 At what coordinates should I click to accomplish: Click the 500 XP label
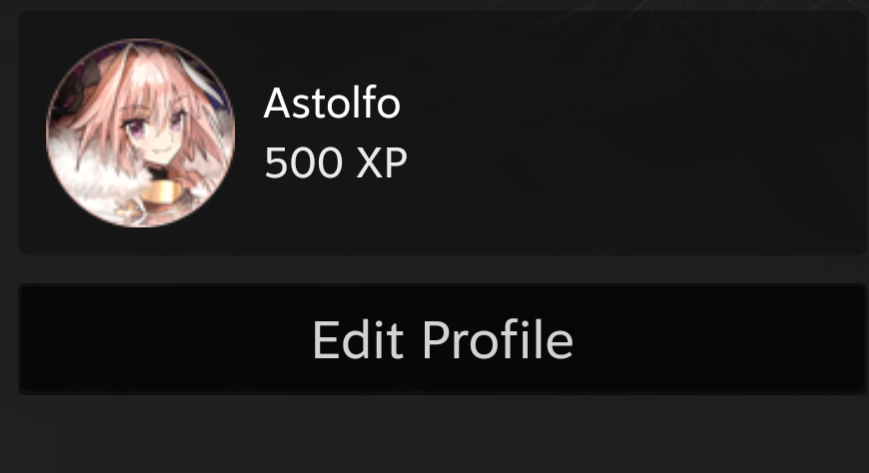[336, 162]
